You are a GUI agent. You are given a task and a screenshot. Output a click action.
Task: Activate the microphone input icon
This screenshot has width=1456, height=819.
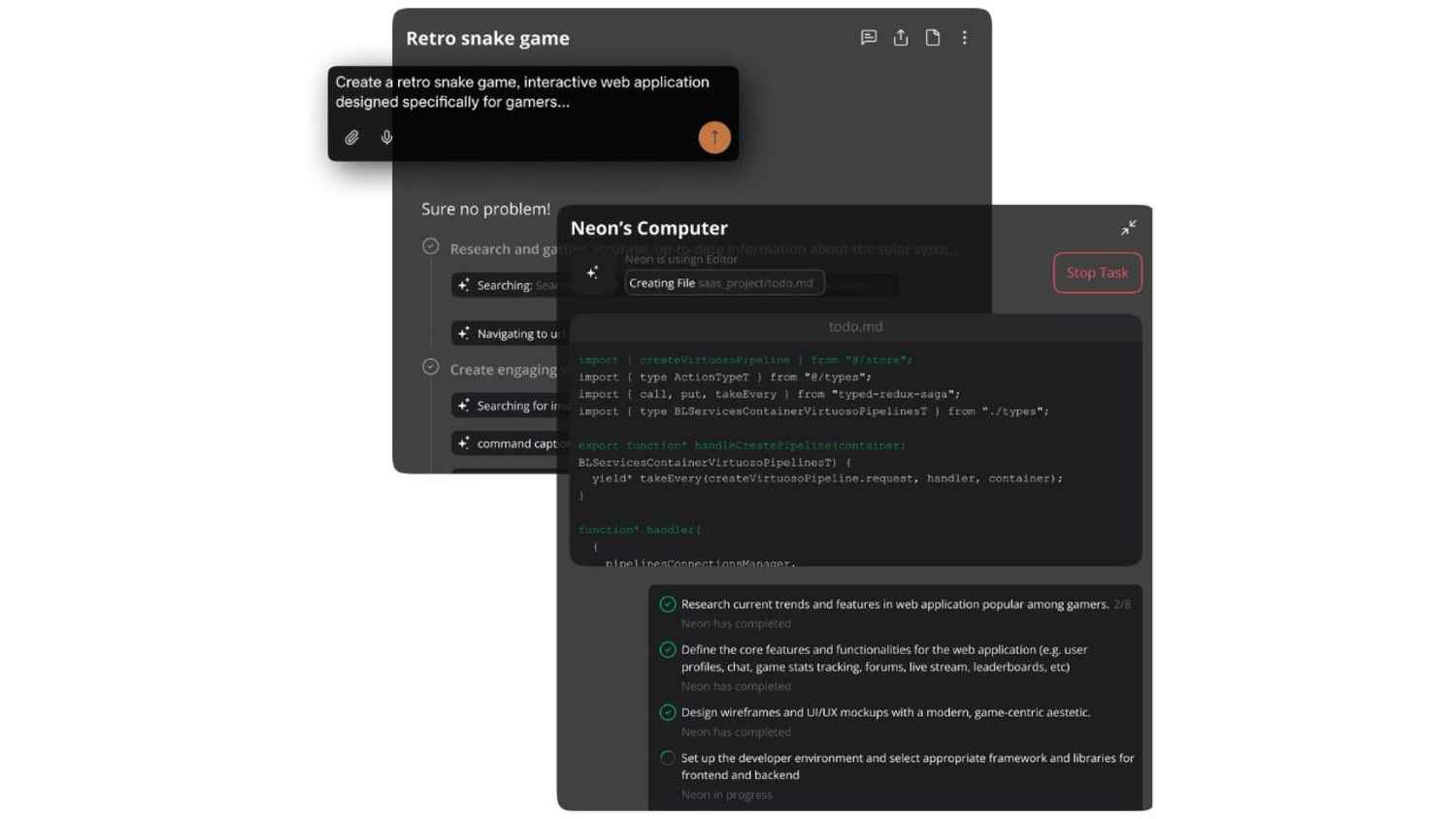(386, 137)
